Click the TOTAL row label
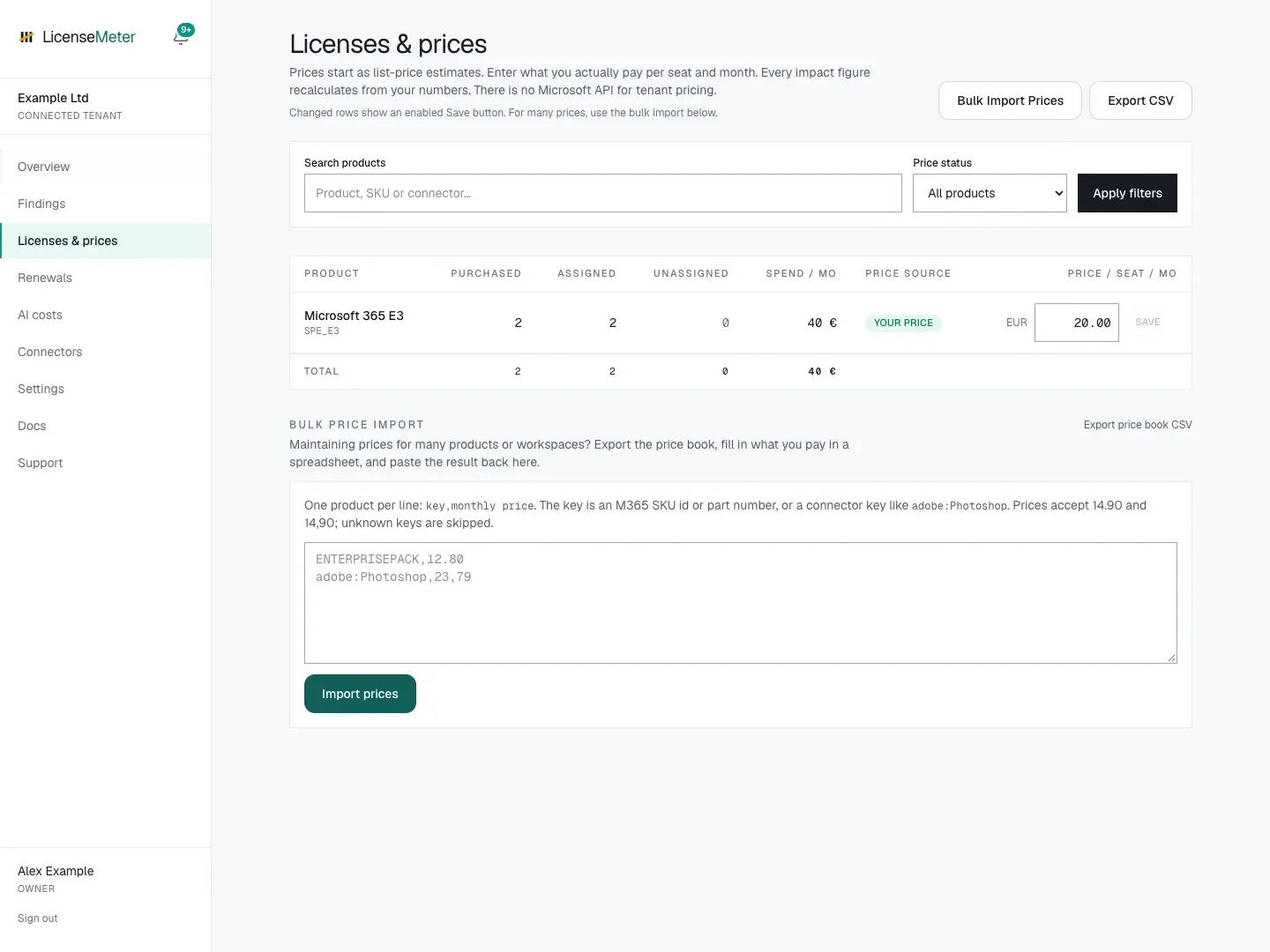Screen dimensions: 1270x952 (321, 371)
